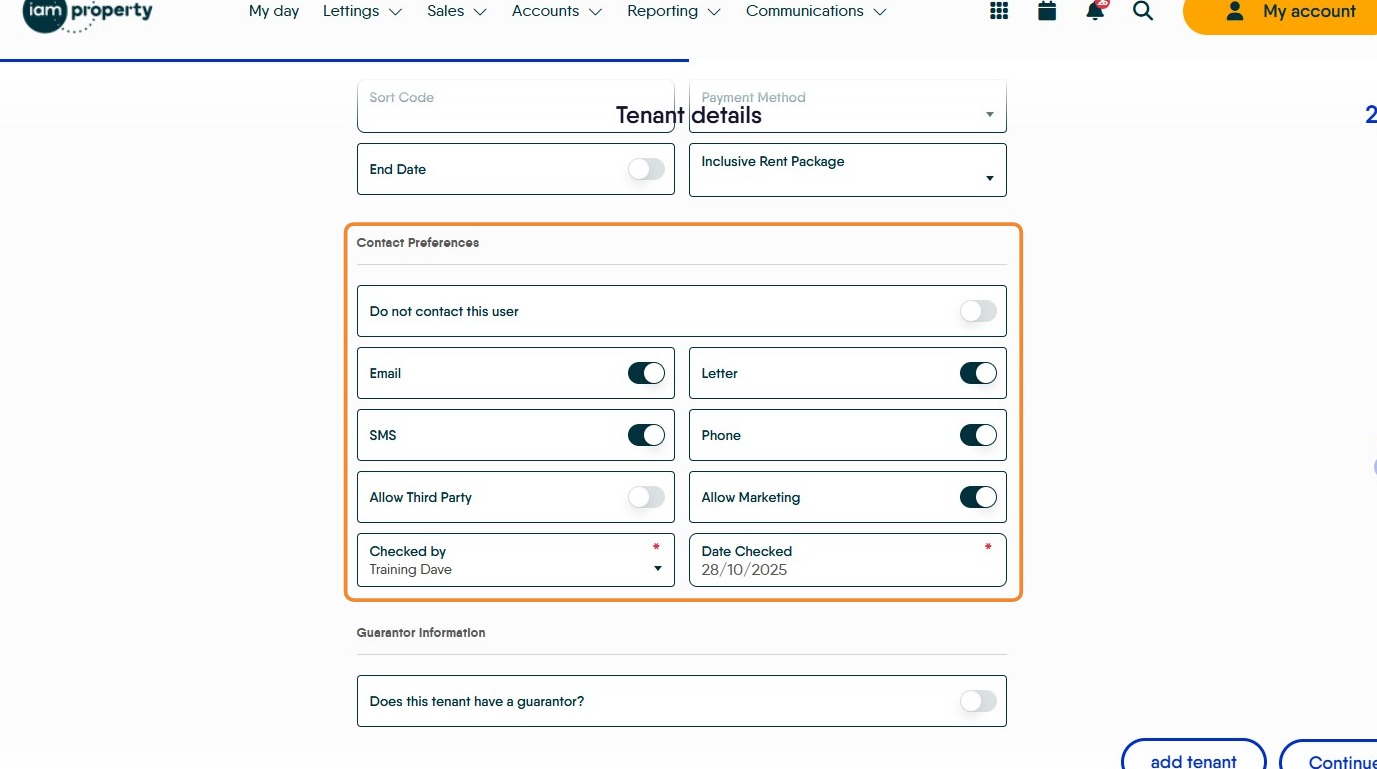Go to My day
The height and width of the screenshot is (769, 1377).
click(274, 11)
